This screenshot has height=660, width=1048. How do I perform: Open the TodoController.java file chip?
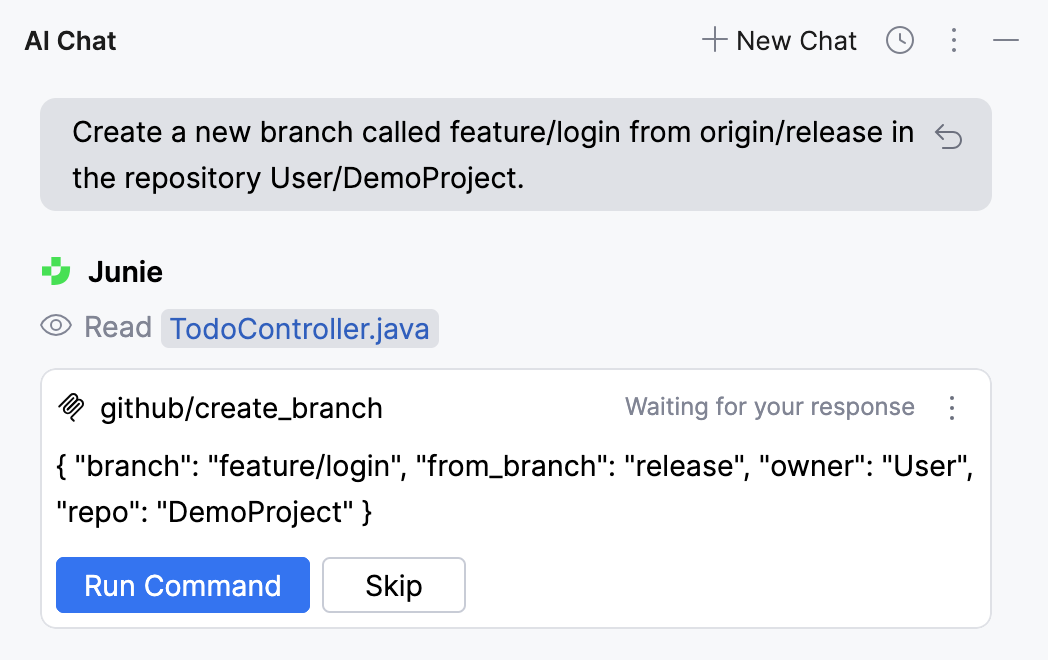point(299,327)
